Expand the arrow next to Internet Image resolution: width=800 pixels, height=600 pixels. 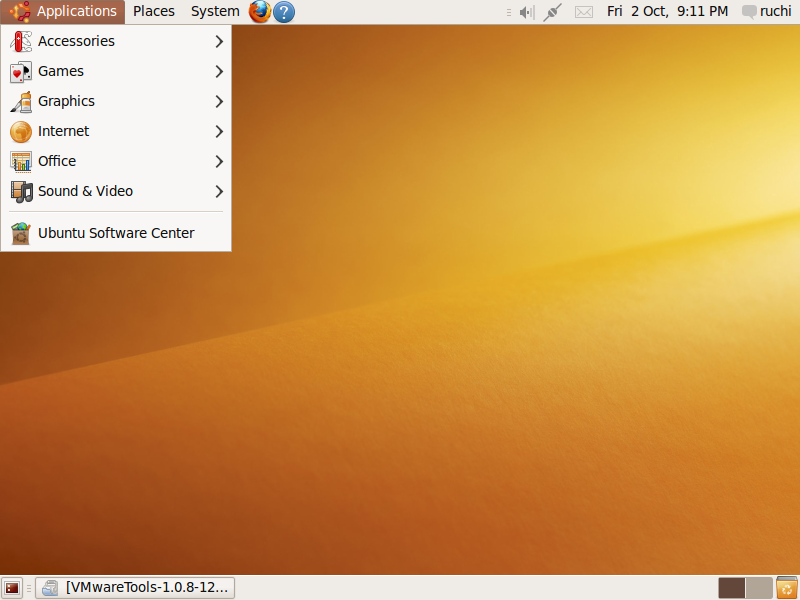[219, 132]
